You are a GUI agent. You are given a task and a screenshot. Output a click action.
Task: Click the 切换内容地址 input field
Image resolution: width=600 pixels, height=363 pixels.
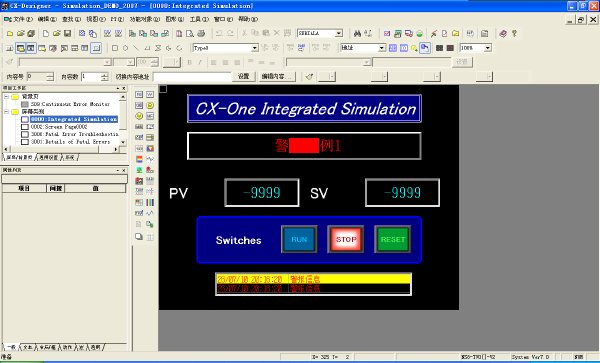tap(192, 77)
